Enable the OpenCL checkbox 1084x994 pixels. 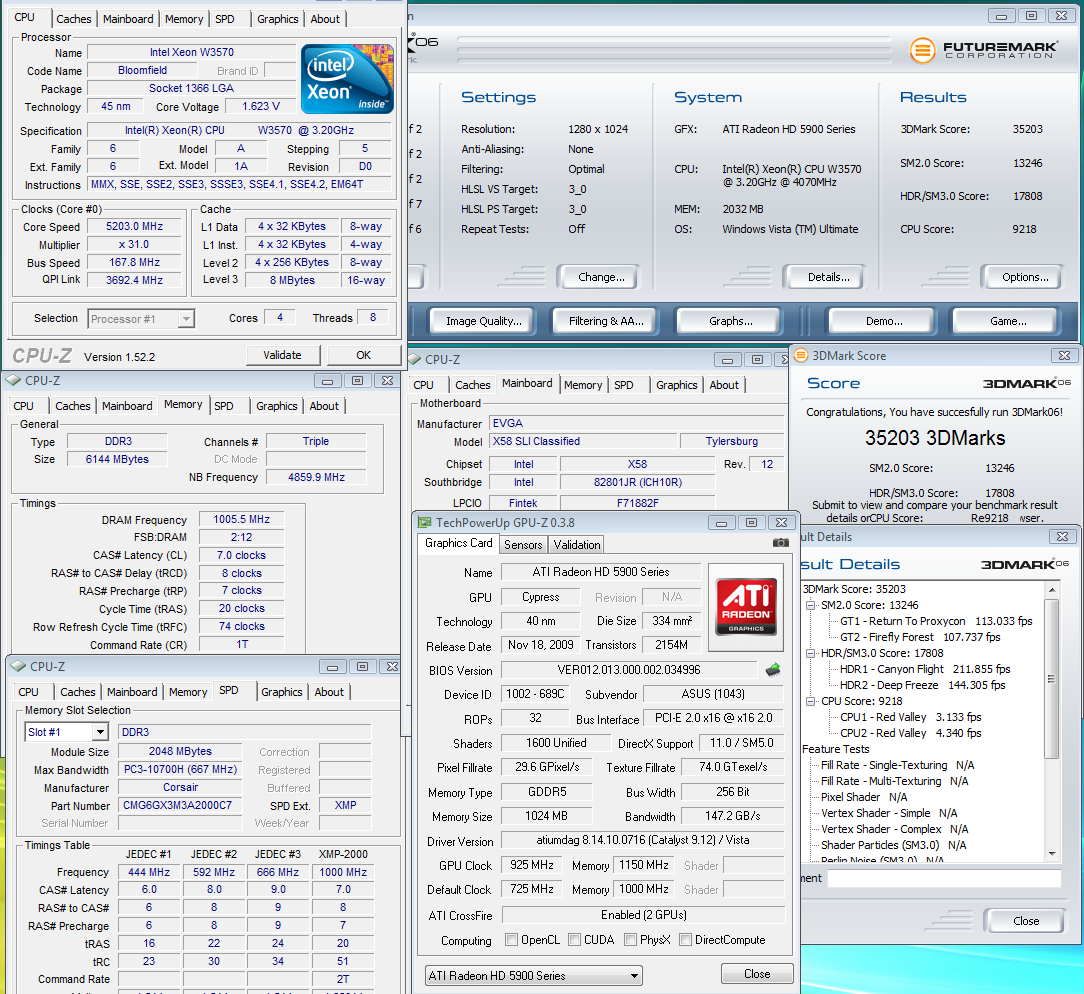[x=512, y=940]
